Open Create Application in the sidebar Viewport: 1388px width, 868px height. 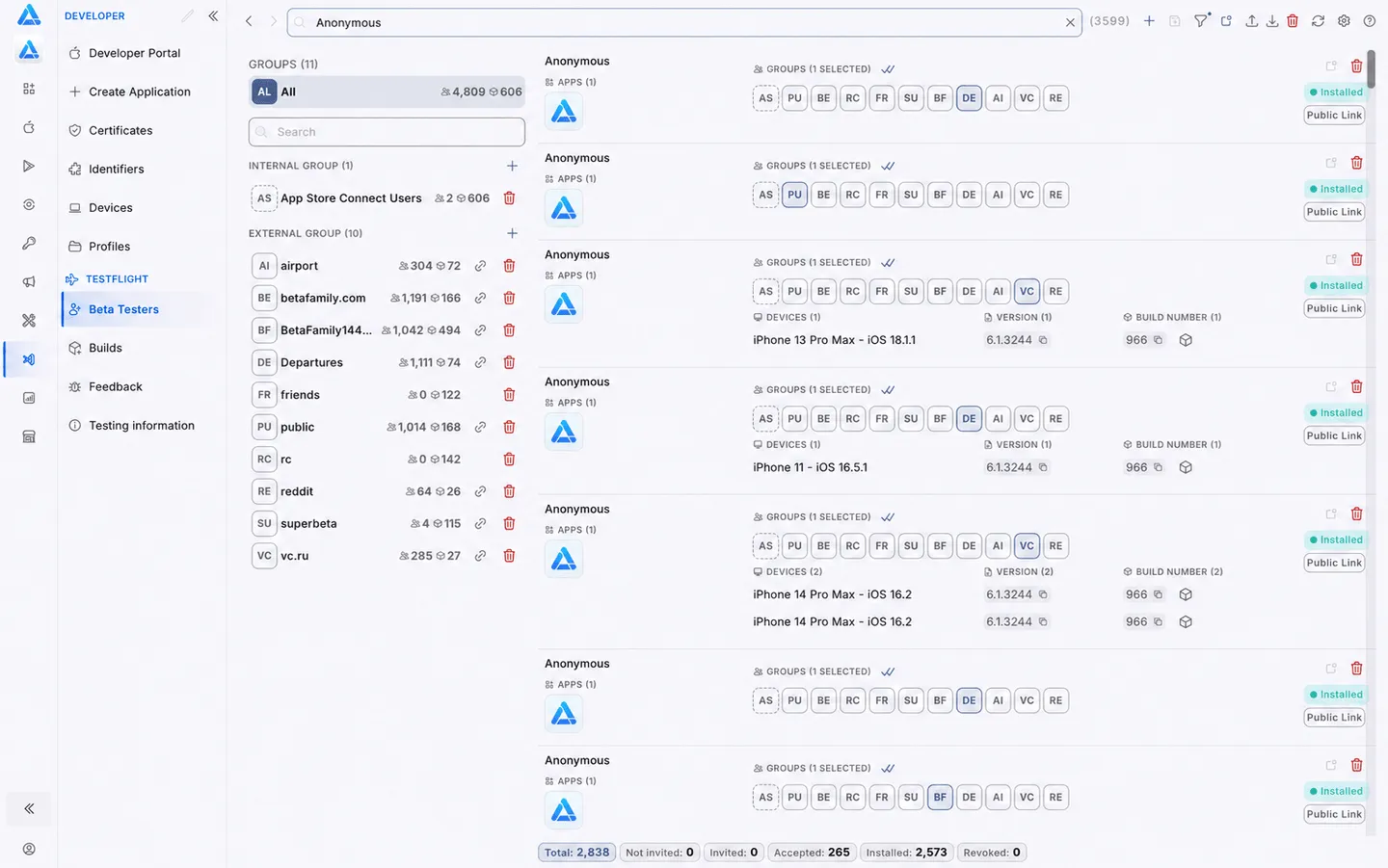[141, 92]
